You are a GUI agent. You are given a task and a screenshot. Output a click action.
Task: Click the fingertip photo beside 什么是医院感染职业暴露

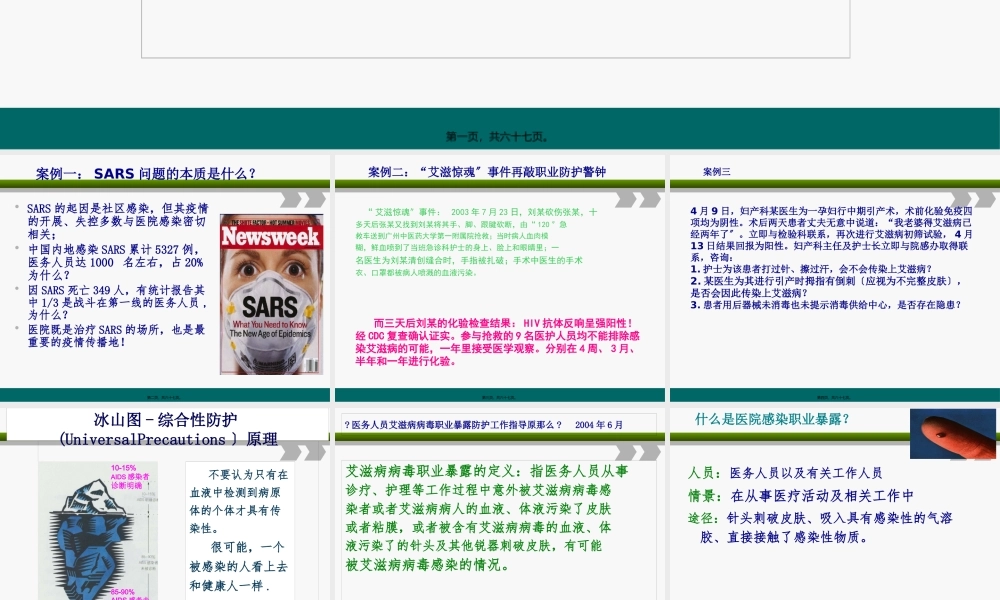(x=952, y=433)
